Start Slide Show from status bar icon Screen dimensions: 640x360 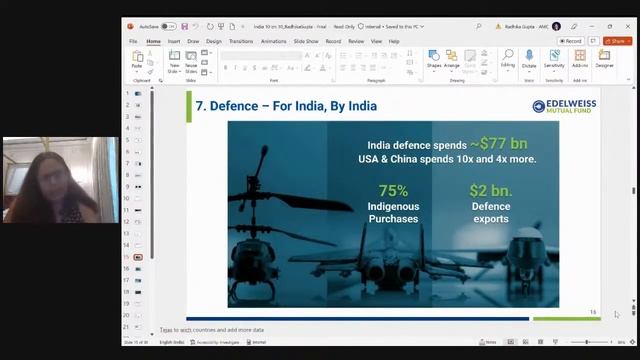555,342
